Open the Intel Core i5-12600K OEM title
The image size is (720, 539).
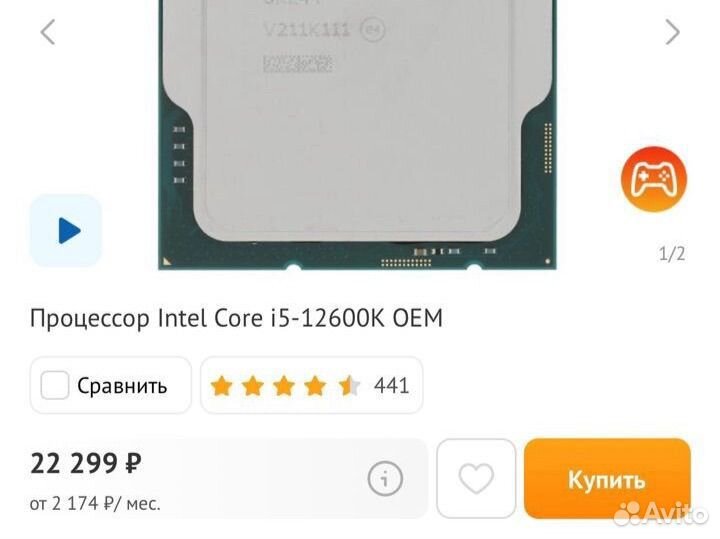[236, 319]
